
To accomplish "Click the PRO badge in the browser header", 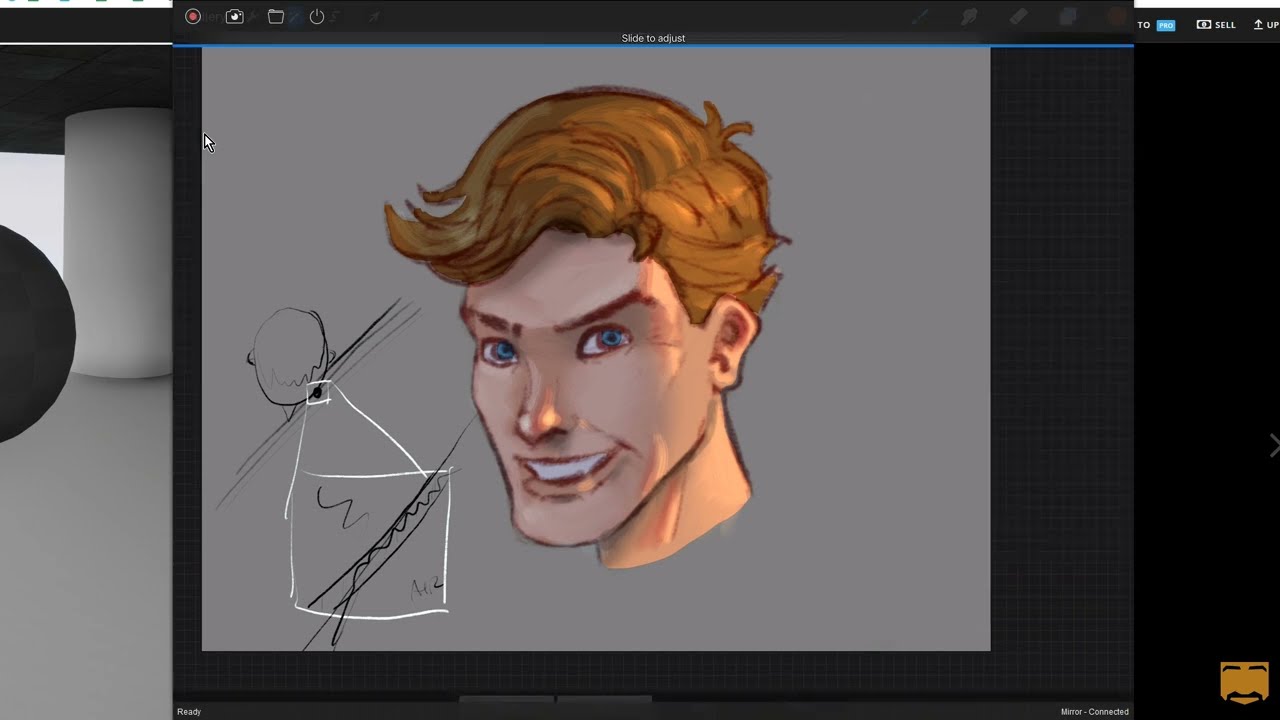I will click(x=1166, y=25).
